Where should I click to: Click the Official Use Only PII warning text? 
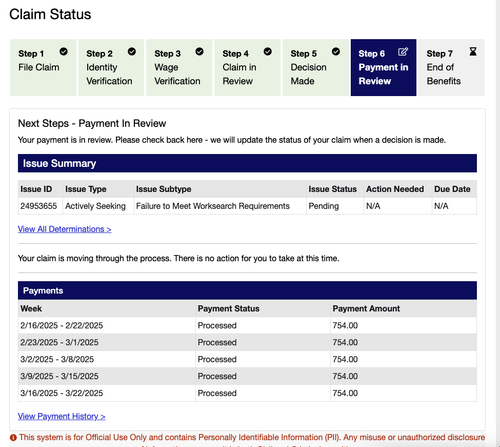point(252,437)
